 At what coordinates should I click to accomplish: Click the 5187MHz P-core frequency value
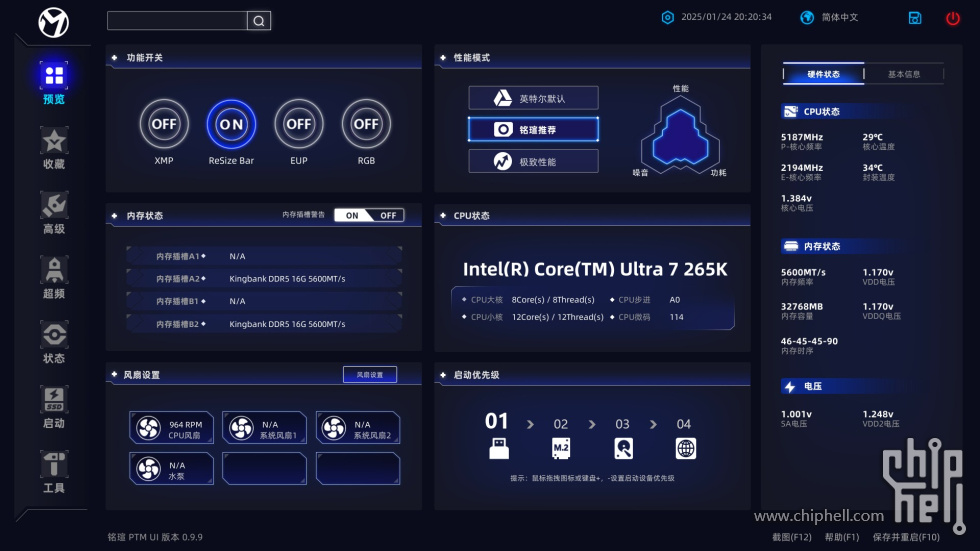[802, 137]
